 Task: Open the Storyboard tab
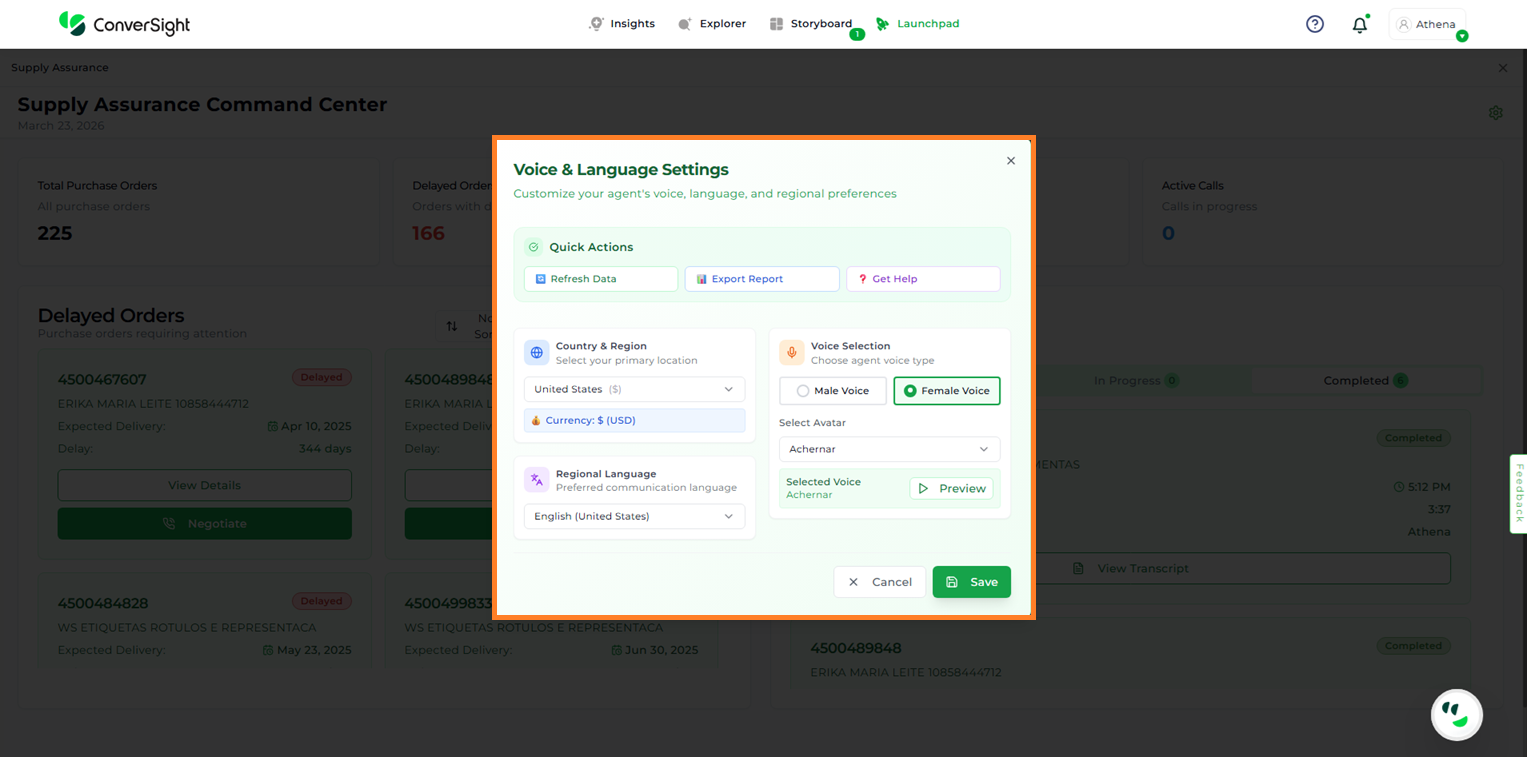[811, 24]
